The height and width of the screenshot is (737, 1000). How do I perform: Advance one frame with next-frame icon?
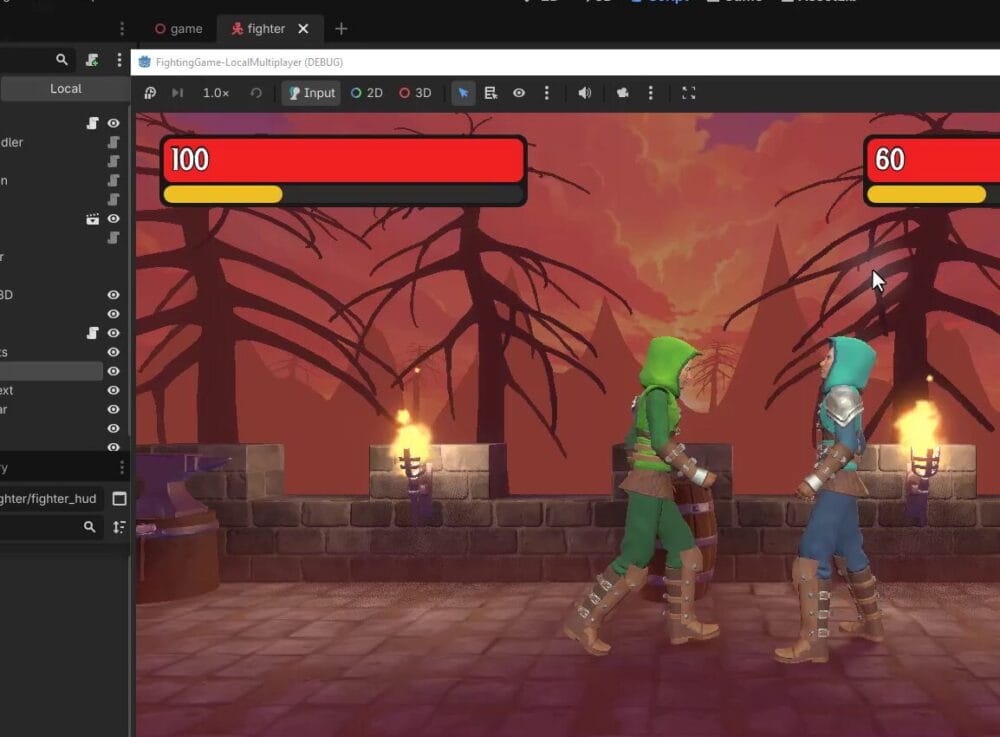(x=177, y=93)
